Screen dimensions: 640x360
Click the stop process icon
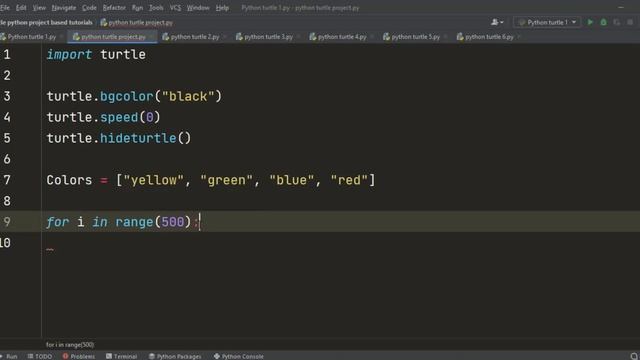(630, 22)
